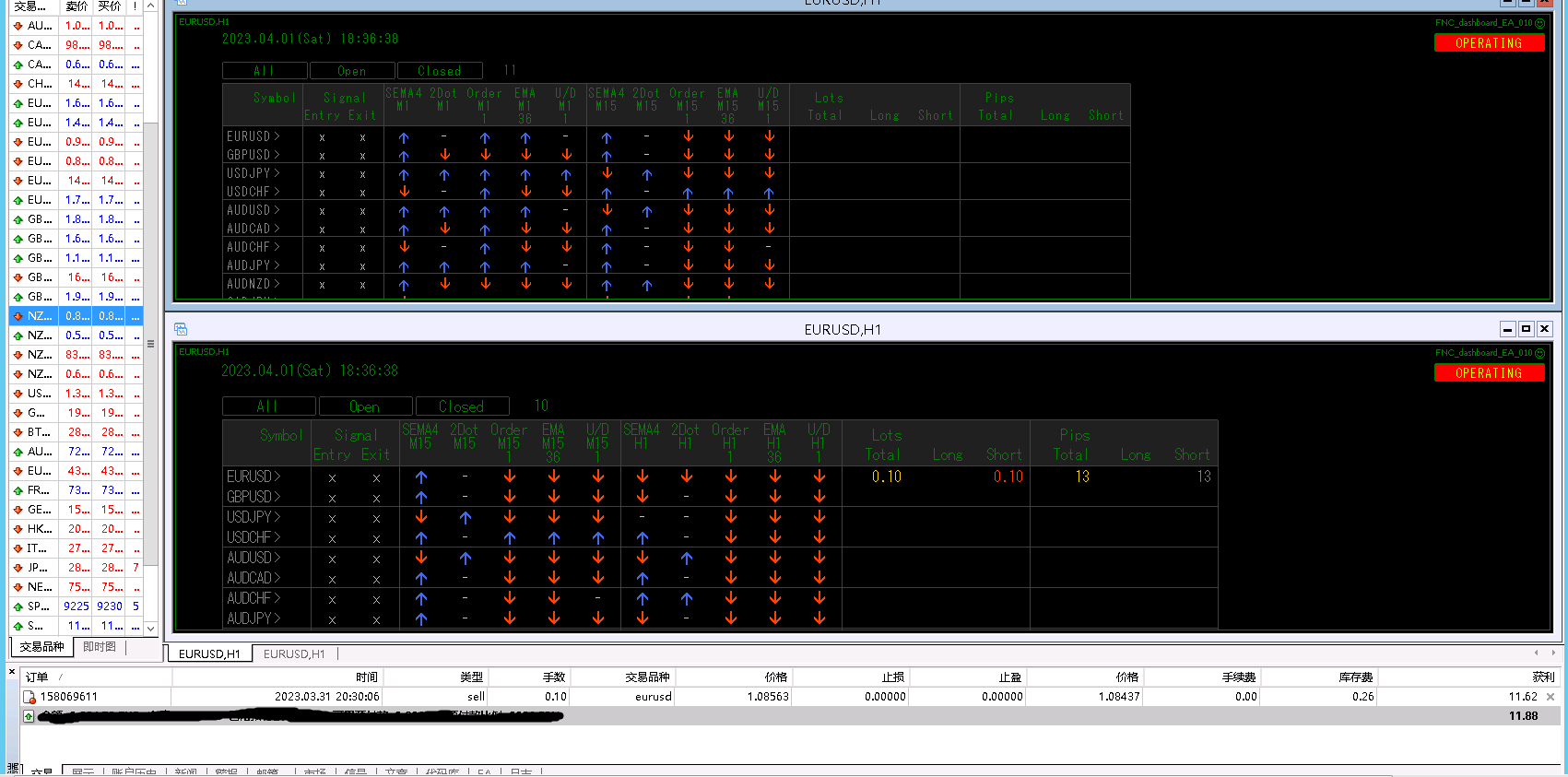Click the current price 1.08437 cell
Screen dimensions: 1568x777
tap(1119, 697)
